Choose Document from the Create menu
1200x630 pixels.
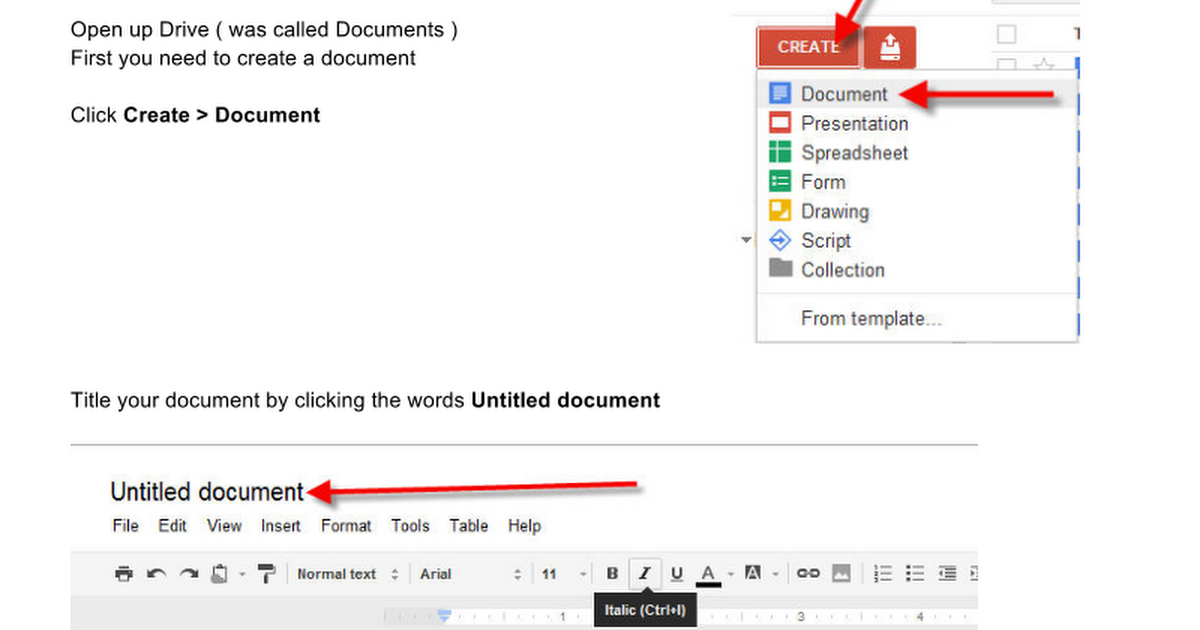click(917, 94)
